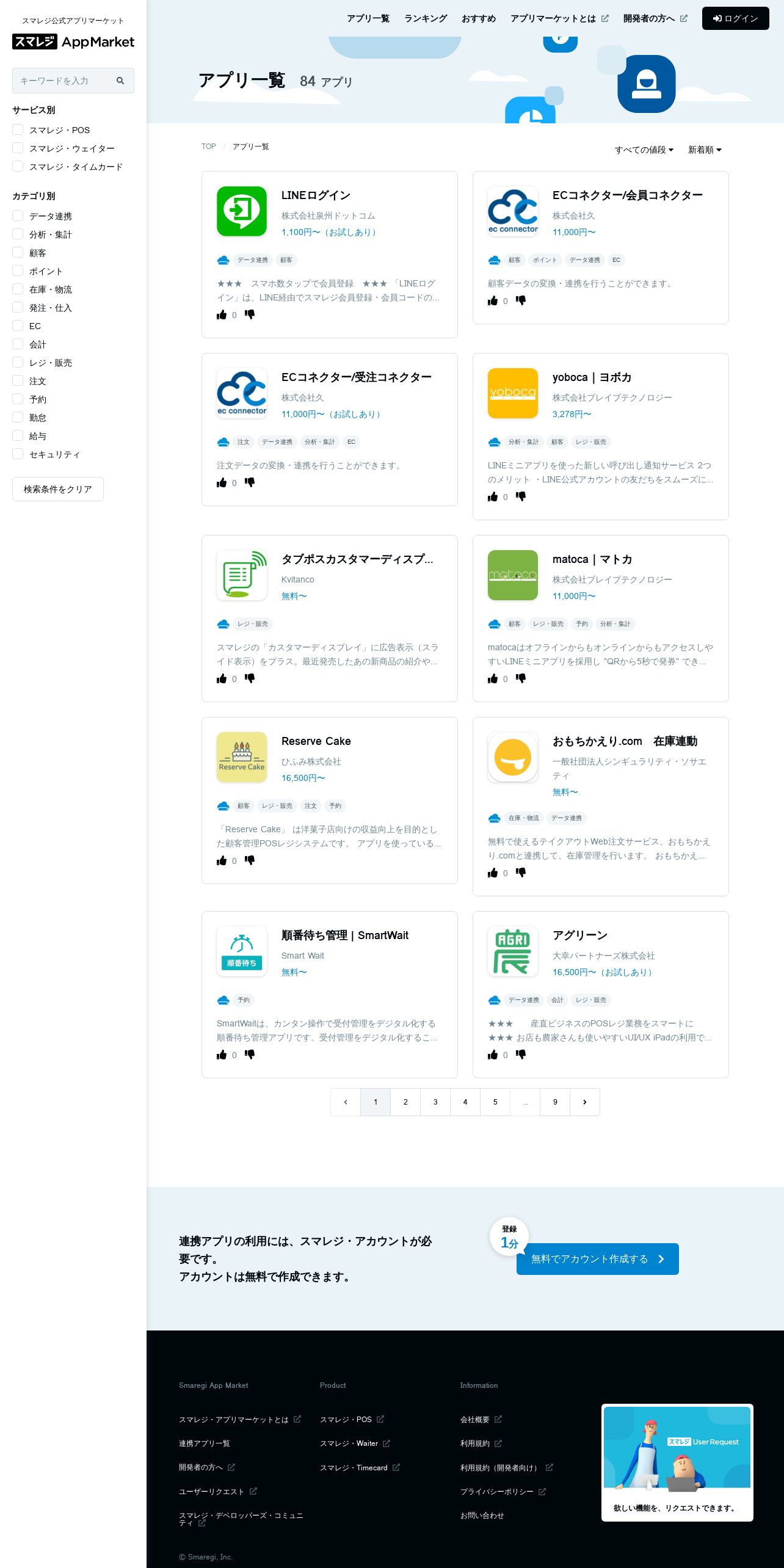The width and height of the screenshot is (784, 1568).
Task: Check the スマレジ・タイムカード service filter
Action: coord(18,166)
